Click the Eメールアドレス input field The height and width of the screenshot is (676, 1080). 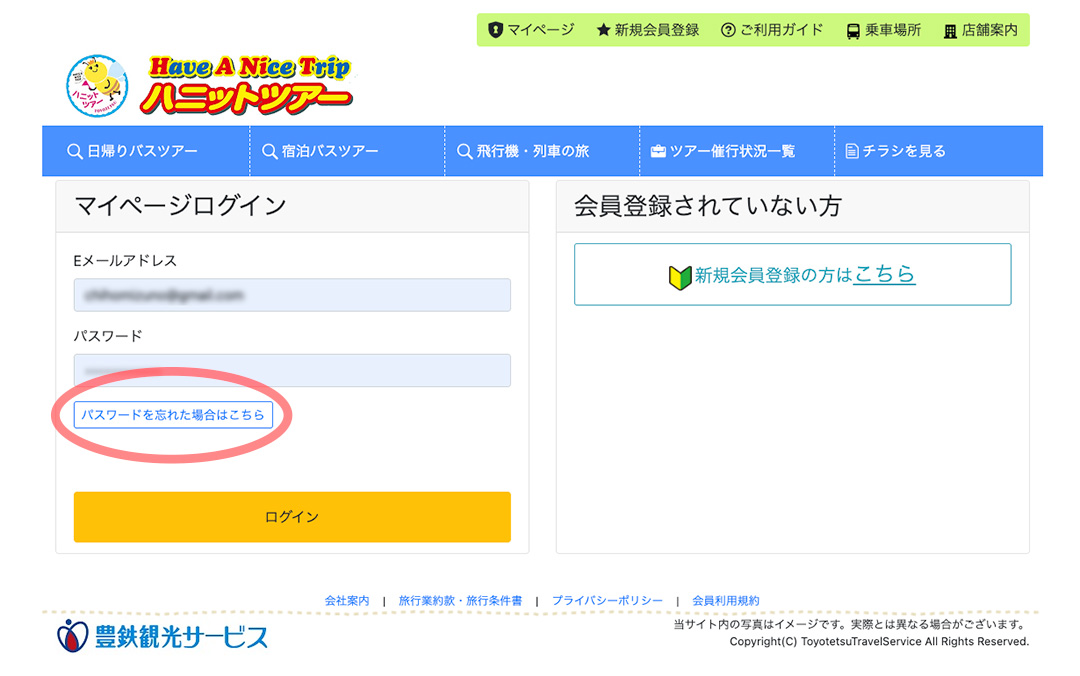[x=291, y=295]
